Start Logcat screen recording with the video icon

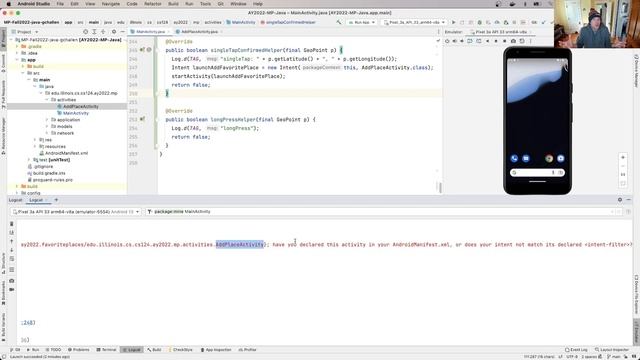12,289
